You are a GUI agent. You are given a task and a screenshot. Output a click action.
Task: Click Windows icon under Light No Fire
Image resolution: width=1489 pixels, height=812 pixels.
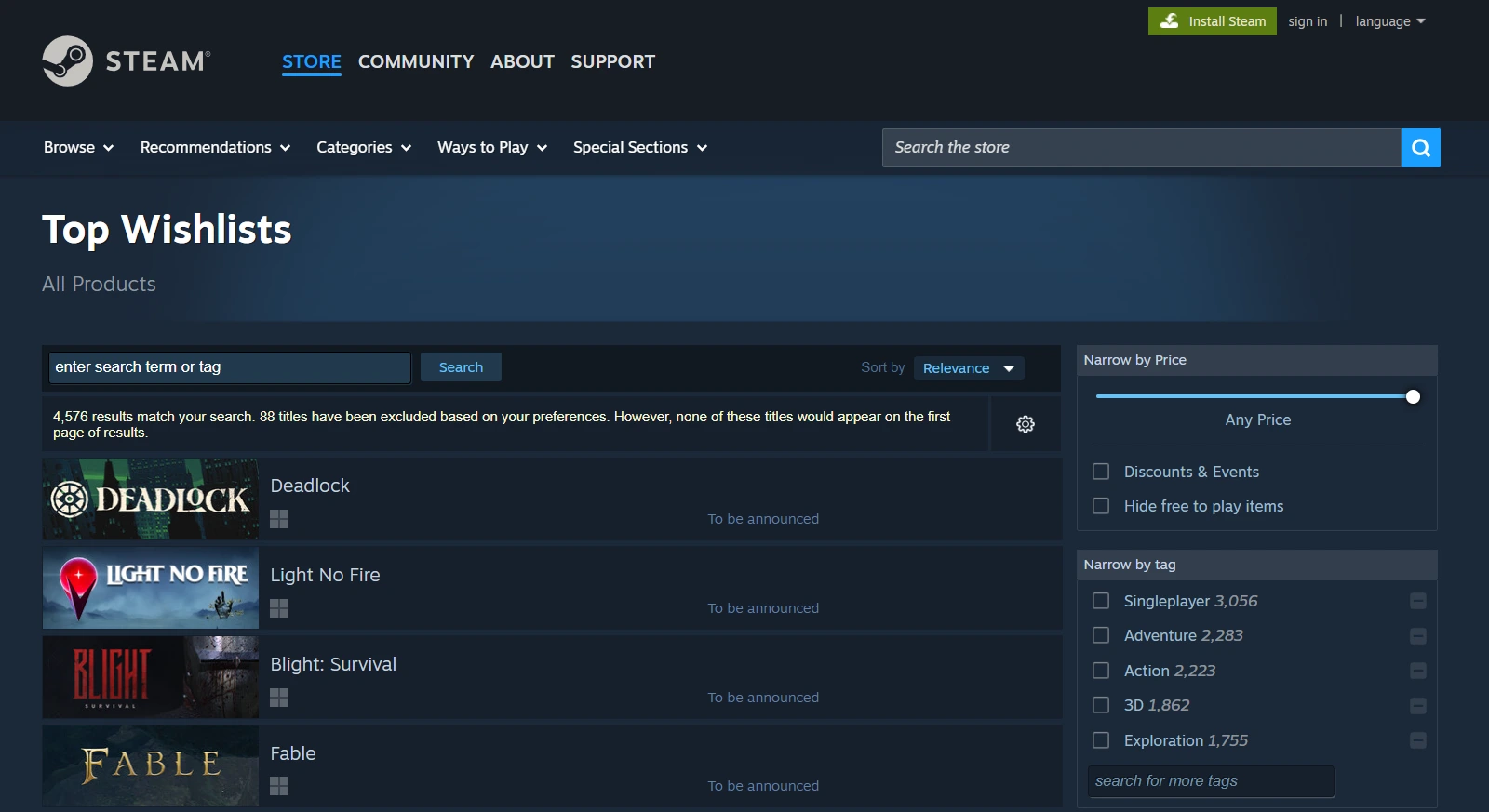[279, 608]
